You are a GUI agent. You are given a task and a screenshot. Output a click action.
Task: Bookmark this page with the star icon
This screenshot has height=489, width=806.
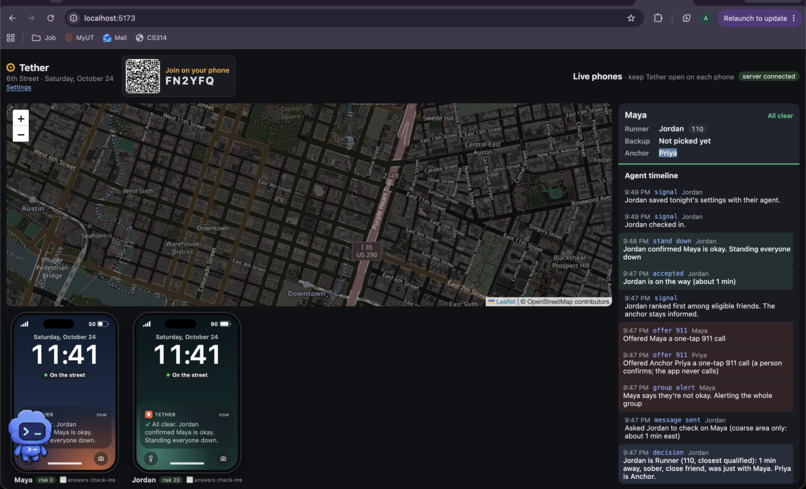pyautogui.click(x=631, y=18)
